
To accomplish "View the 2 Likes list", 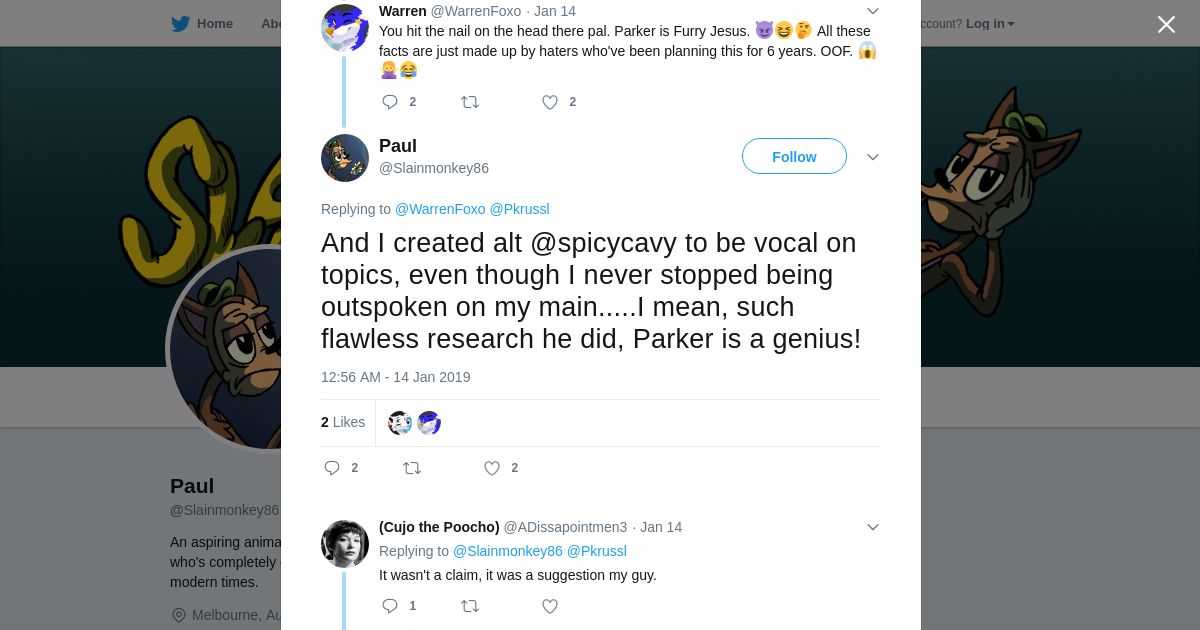I will (x=343, y=422).
